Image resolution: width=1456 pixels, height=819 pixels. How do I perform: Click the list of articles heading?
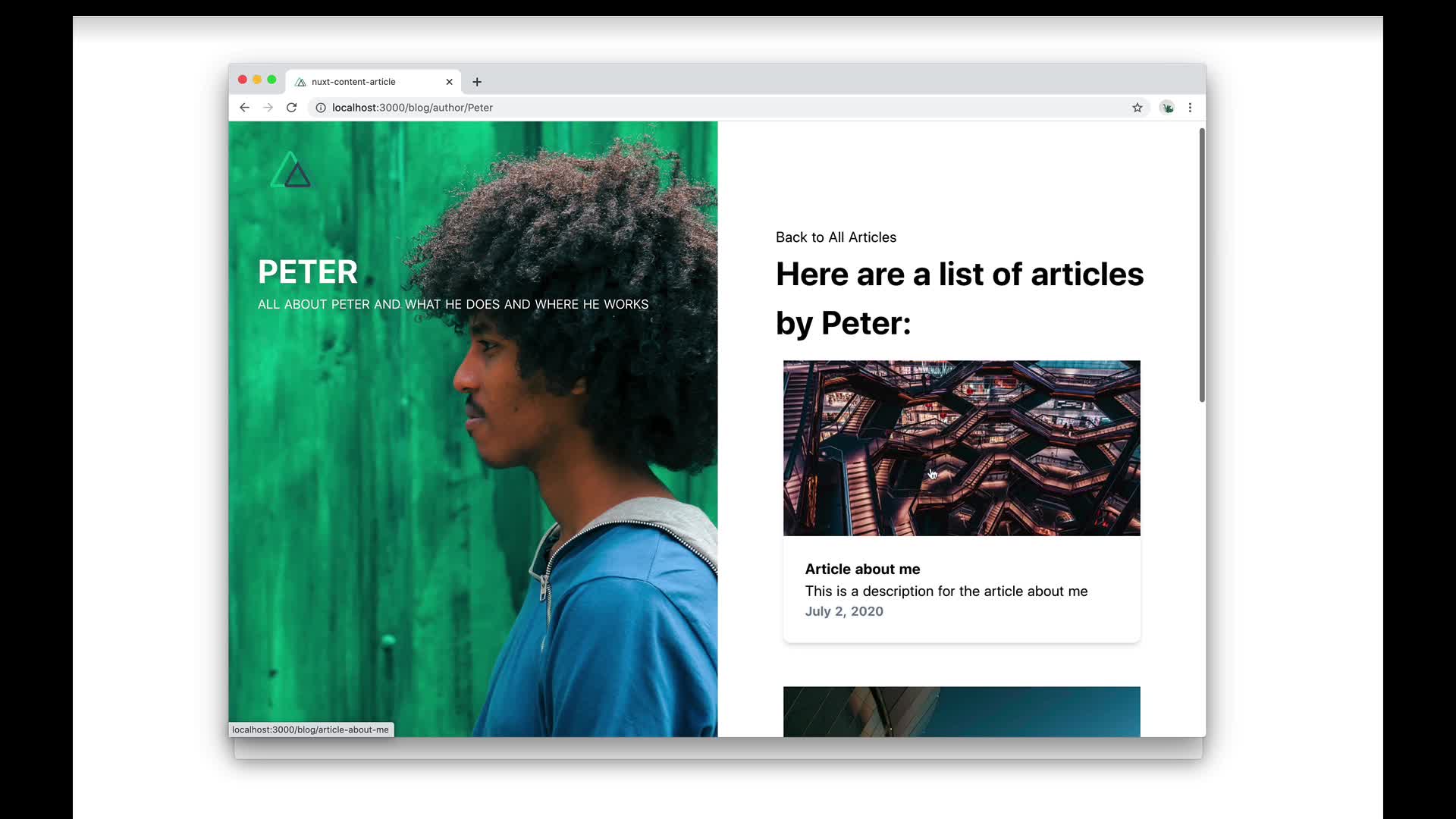(x=959, y=299)
